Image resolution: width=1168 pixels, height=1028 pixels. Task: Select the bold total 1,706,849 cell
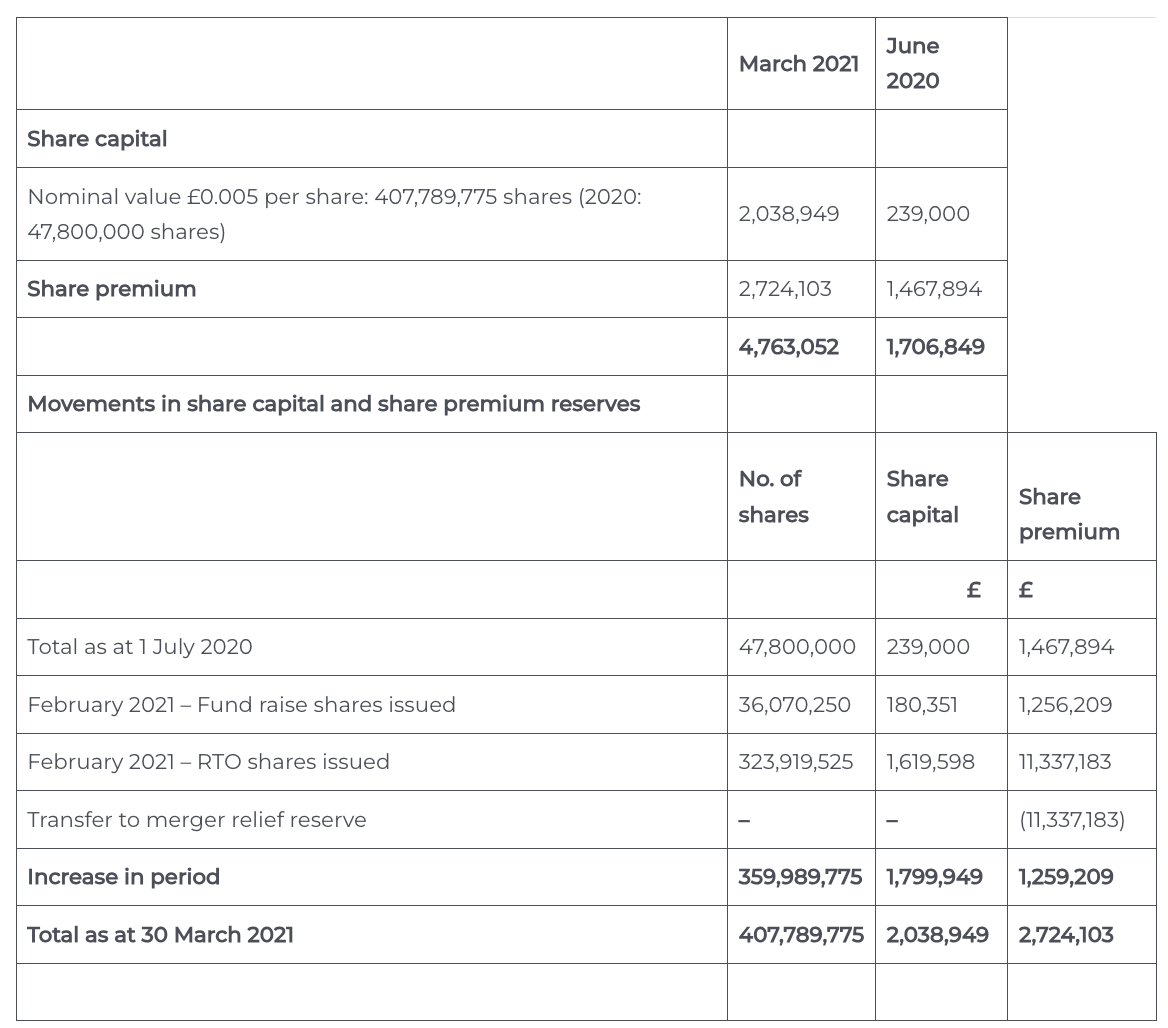tap(935, 347)
